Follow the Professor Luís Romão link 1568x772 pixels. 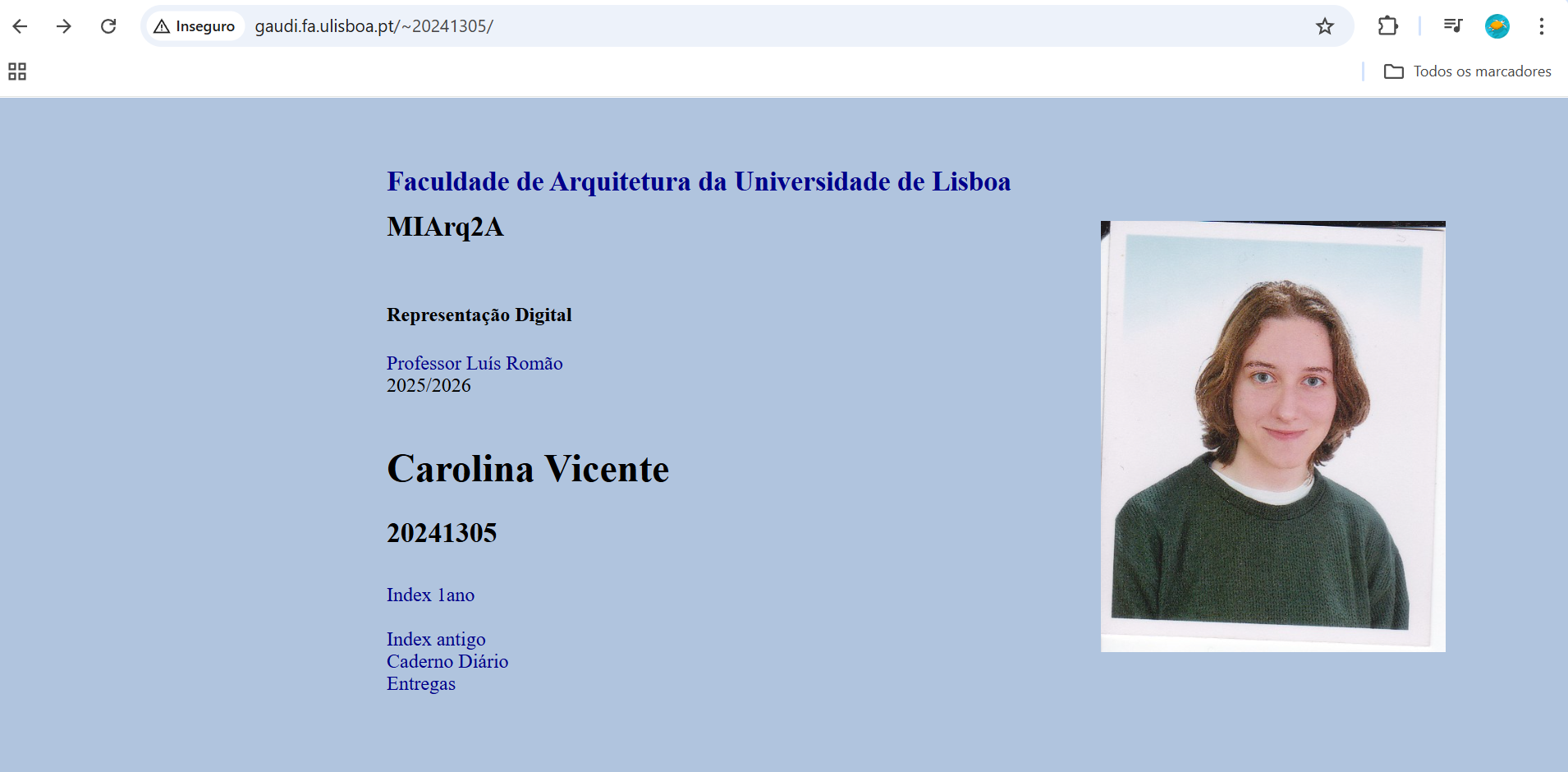click(475, 363)
